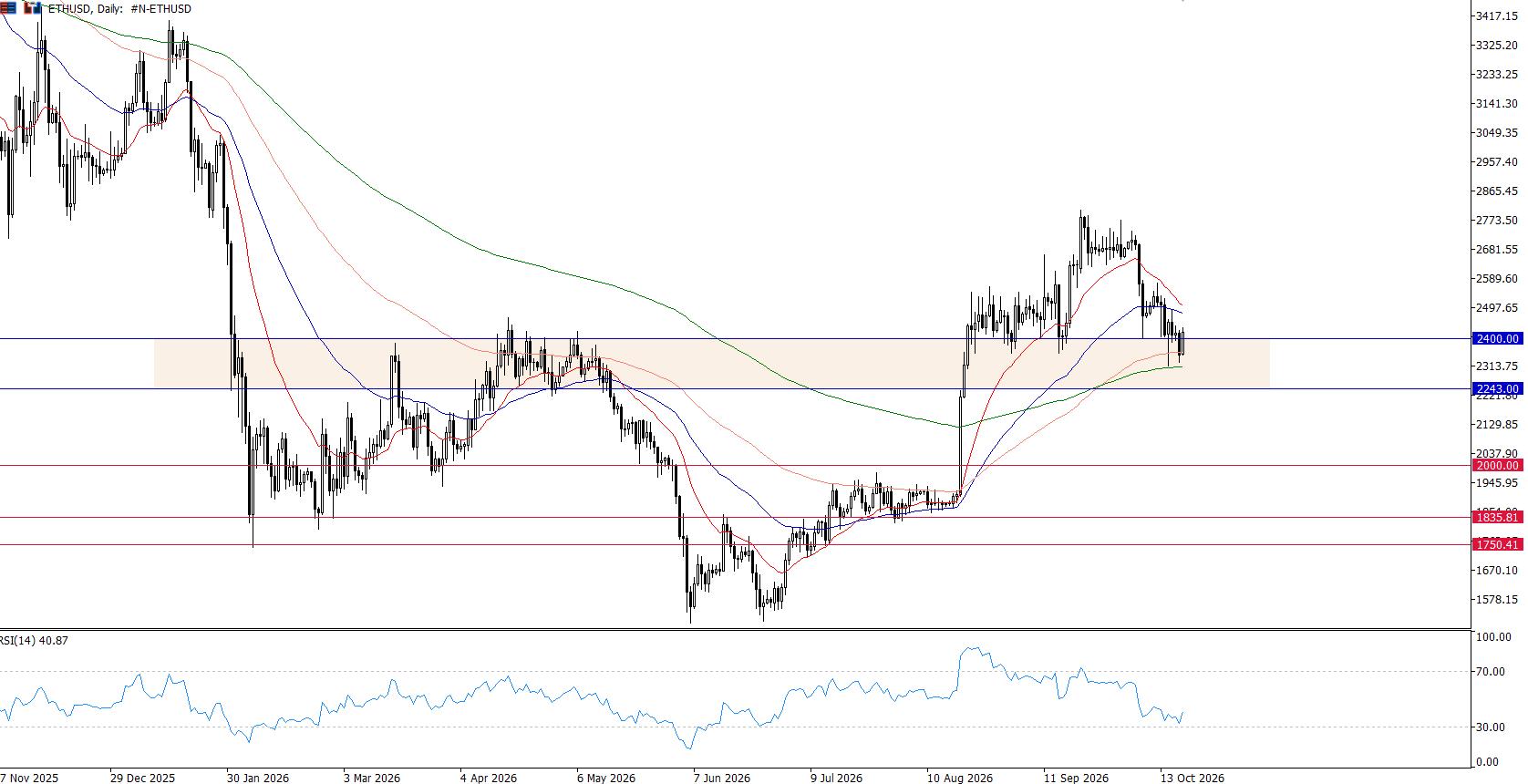The width and height of the screenshot is (1528, 784).
Task: Click the 3049.35 price on the scale
Action: (x=1497, y=133)
